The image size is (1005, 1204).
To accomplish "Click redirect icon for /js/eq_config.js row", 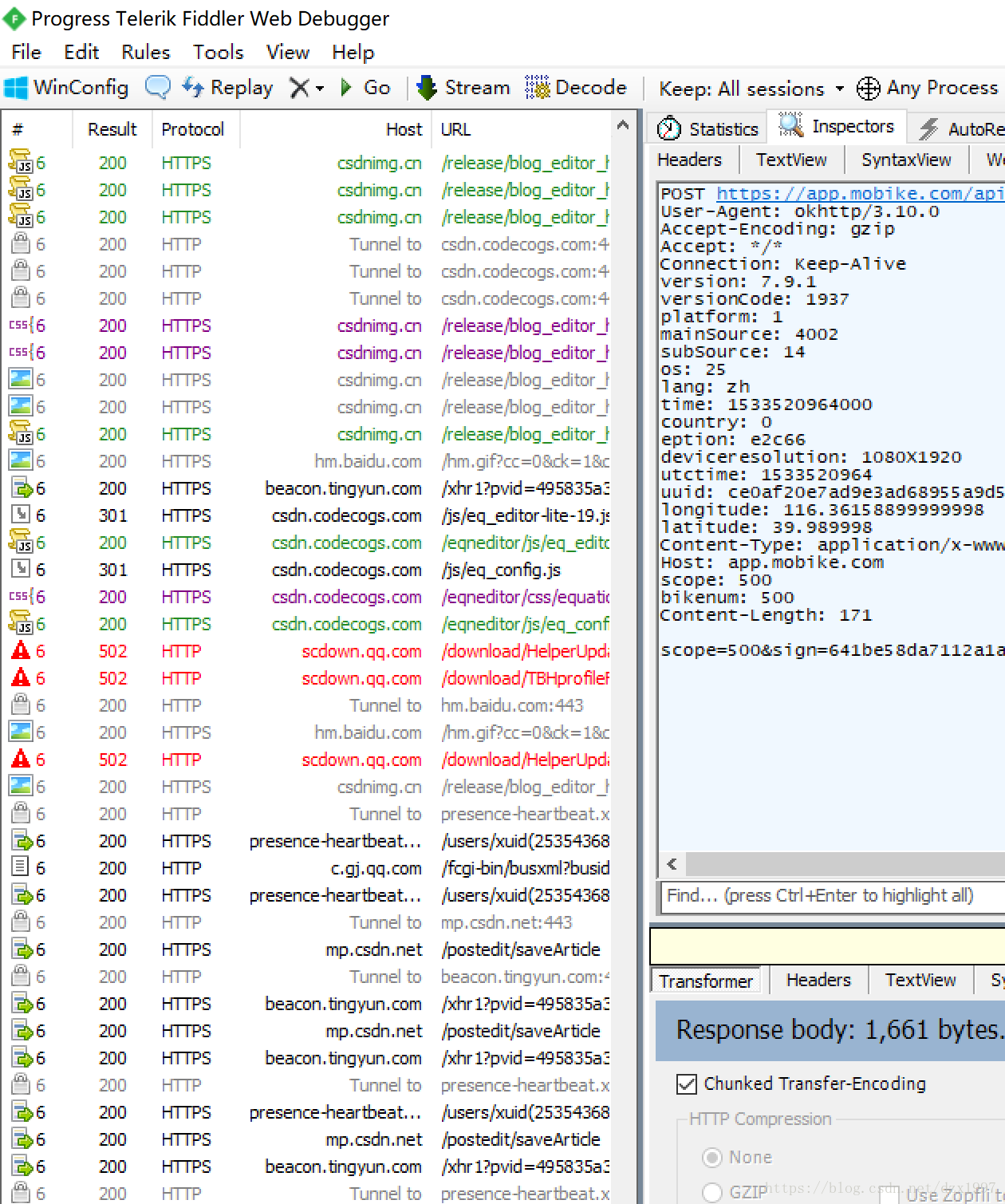I will [21, 570].
